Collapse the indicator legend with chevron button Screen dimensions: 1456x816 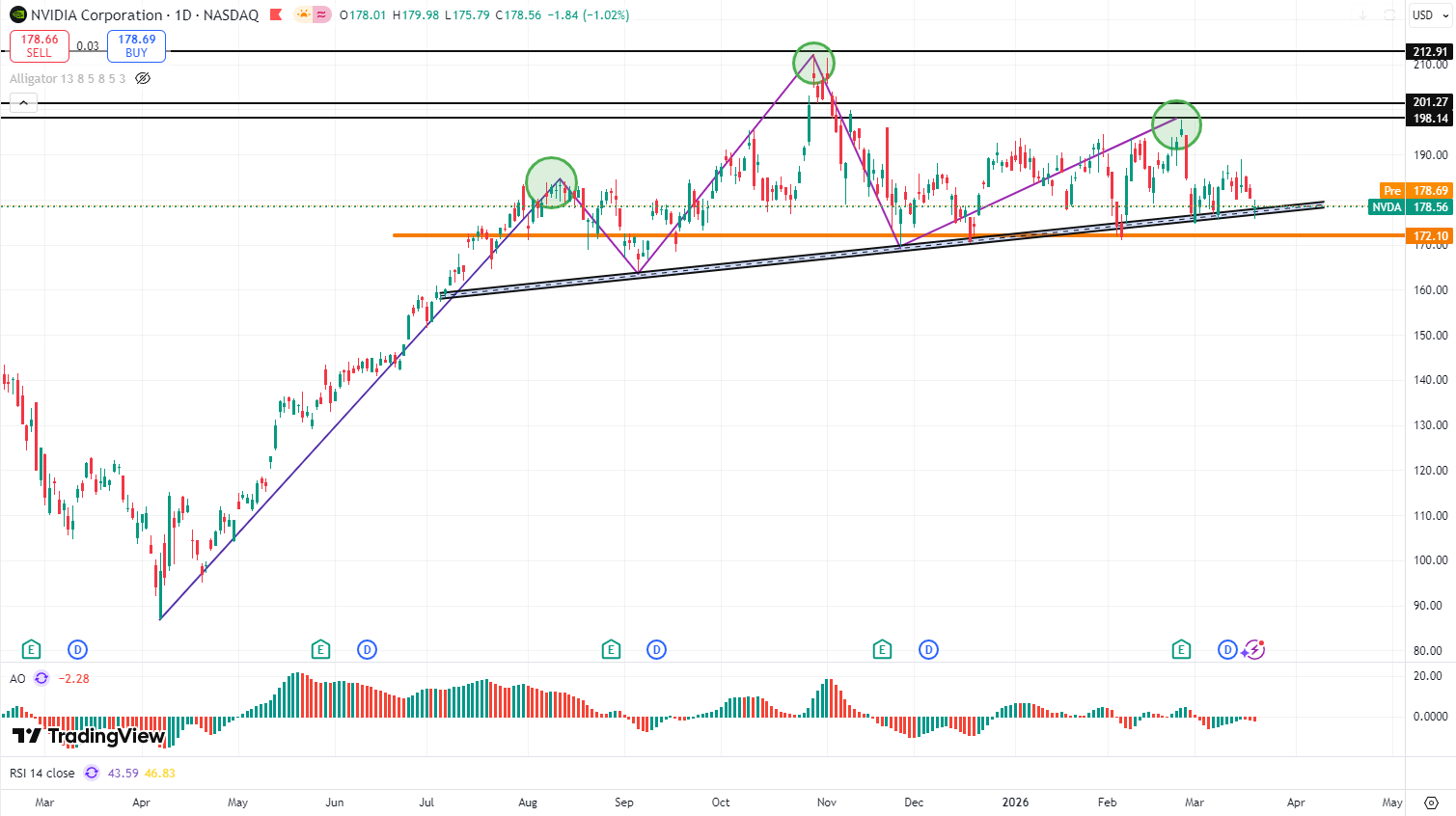point(23,102)
